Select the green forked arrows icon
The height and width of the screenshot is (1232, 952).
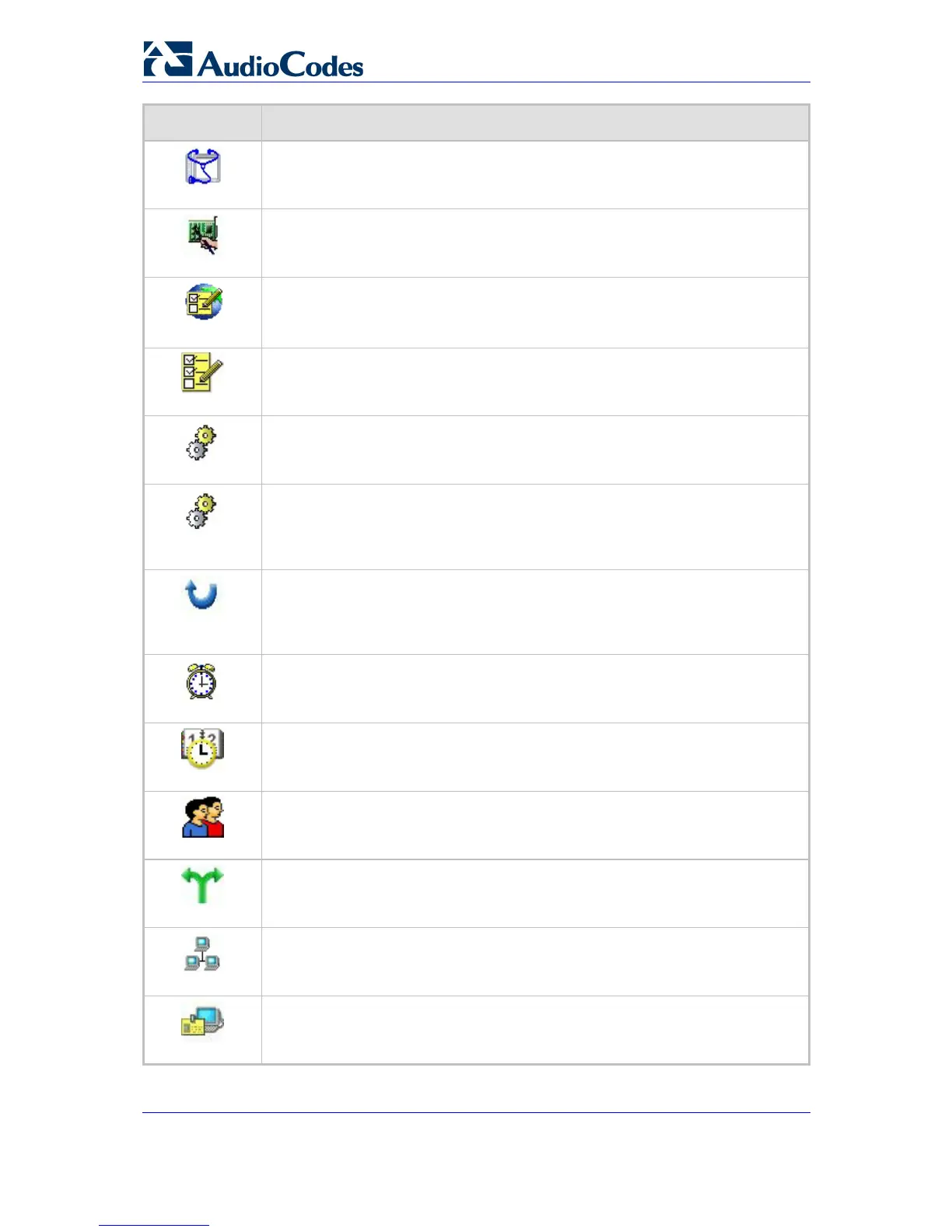click(x=201, y=885)
